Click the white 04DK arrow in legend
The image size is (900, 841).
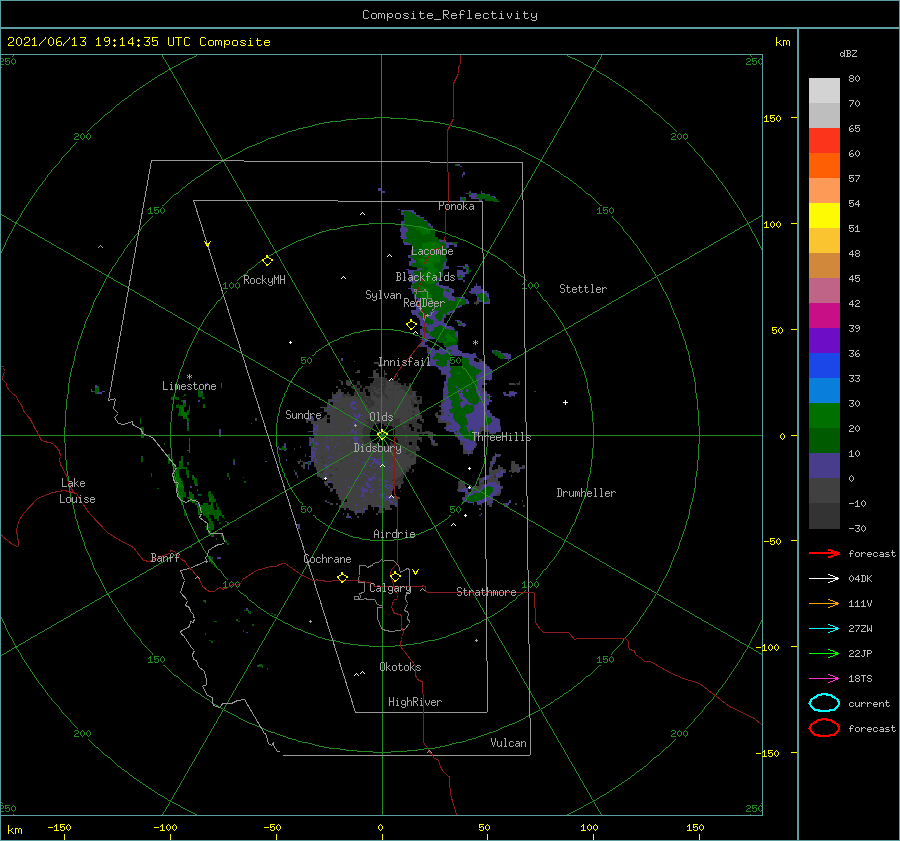point(824,579)
